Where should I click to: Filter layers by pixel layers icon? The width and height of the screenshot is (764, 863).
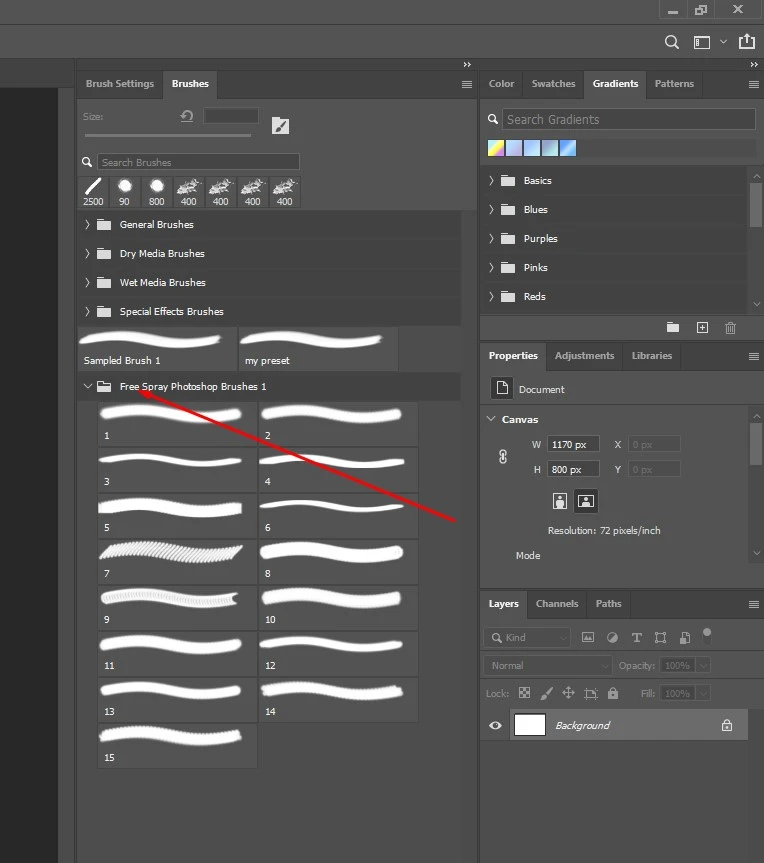pyautogui.click(x=588, y=637)
